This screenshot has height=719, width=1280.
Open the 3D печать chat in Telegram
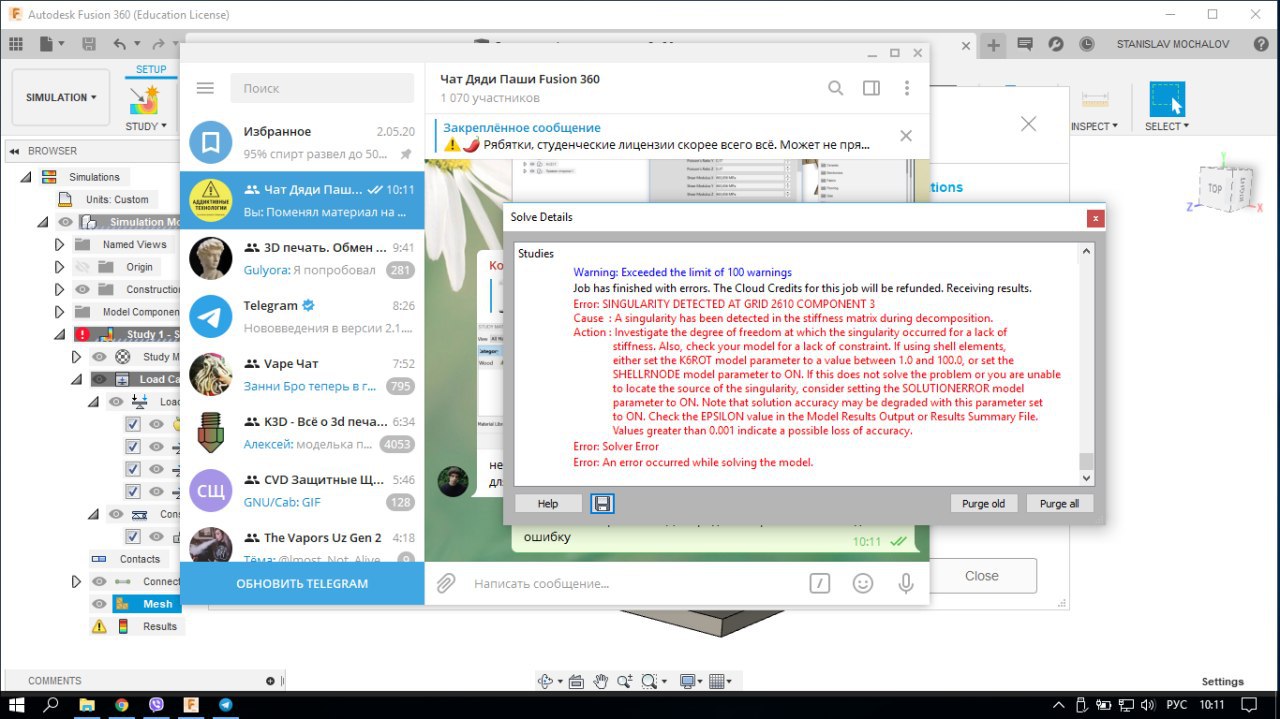pos(302,258)
